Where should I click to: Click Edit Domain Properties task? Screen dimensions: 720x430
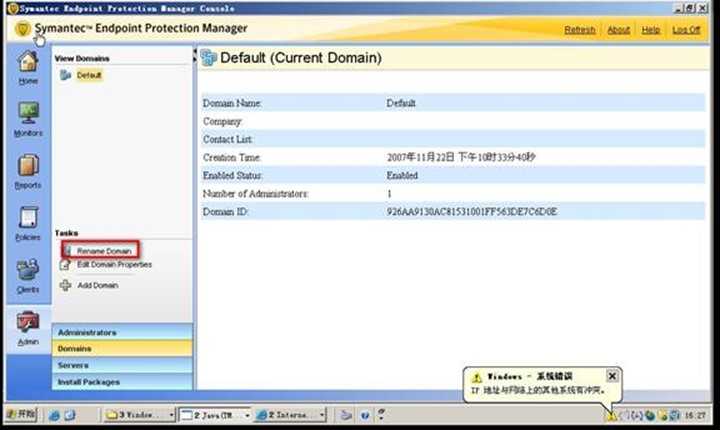114,265
